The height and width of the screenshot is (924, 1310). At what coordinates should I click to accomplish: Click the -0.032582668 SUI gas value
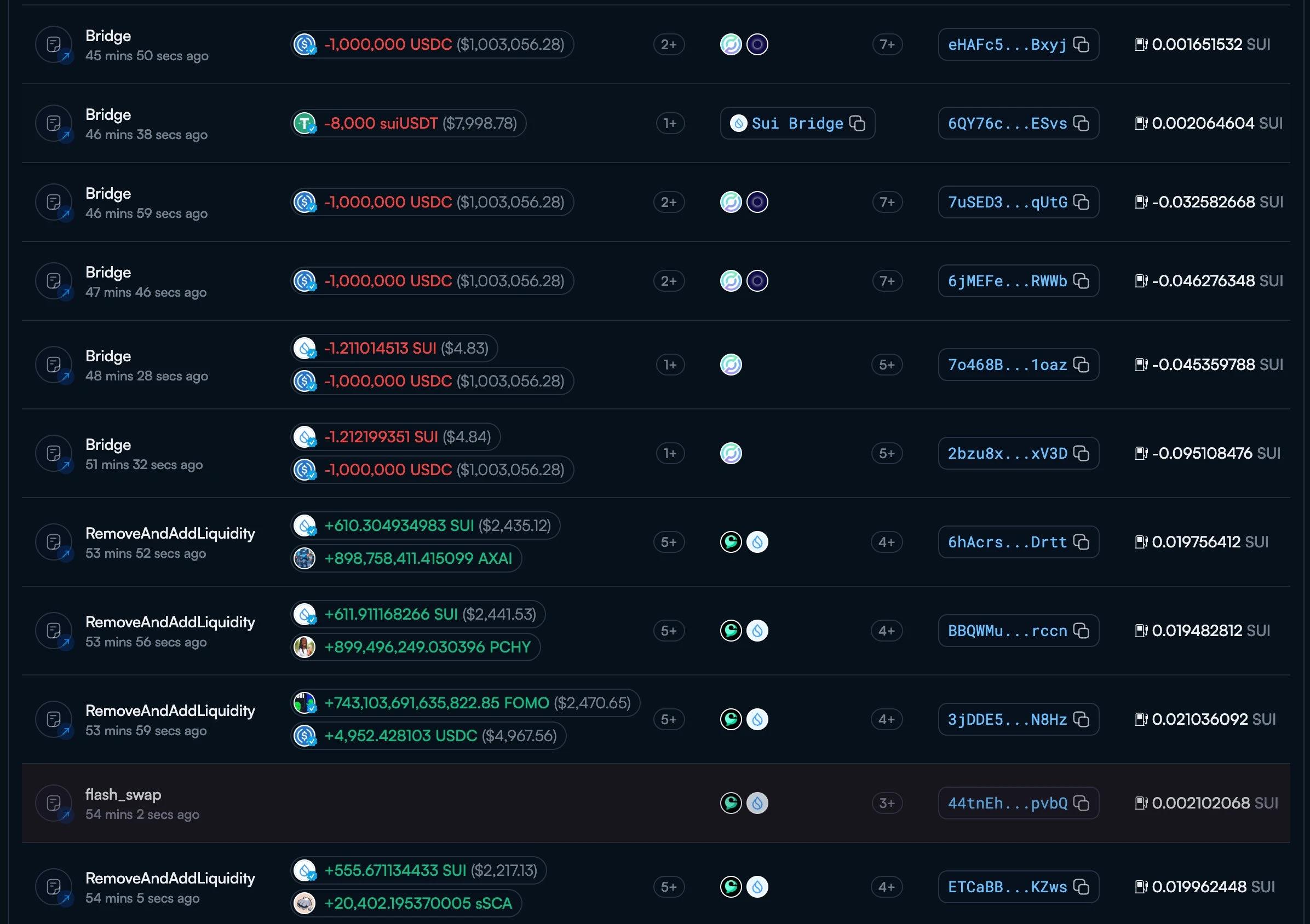[x=1217, y=202]
